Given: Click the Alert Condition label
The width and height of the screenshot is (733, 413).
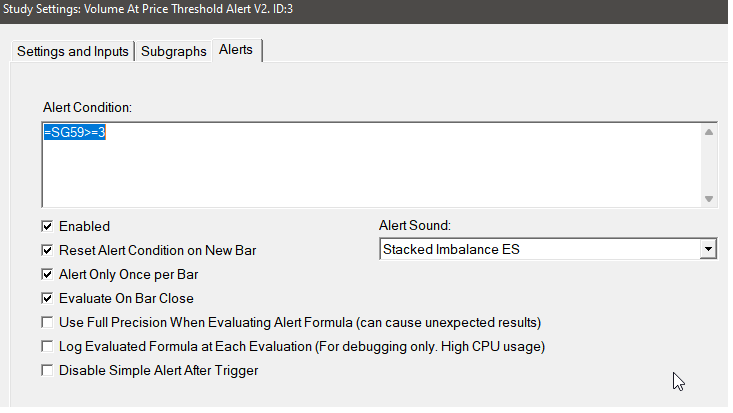Looking at the screenshot, I should [x=87, y=108].
